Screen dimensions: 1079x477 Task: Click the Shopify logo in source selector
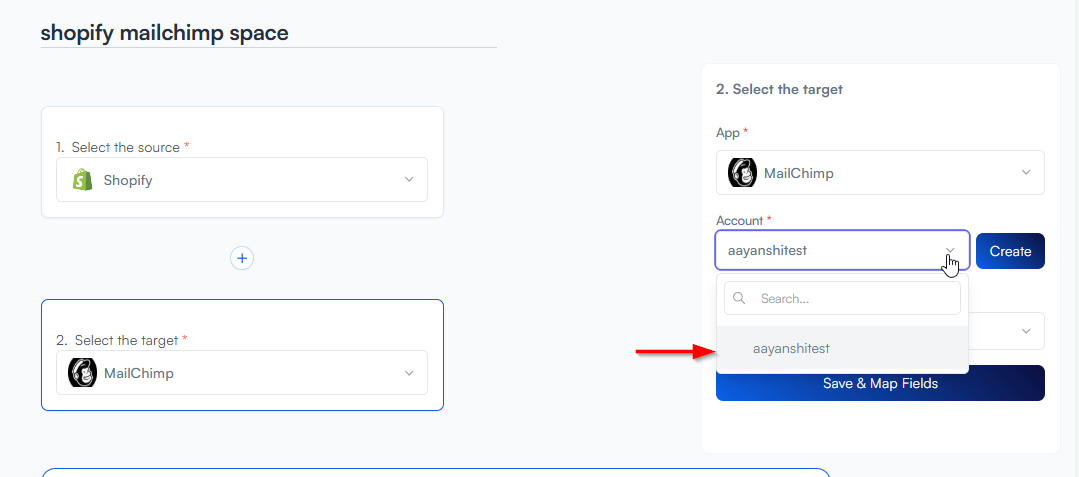tap(82, 180)
